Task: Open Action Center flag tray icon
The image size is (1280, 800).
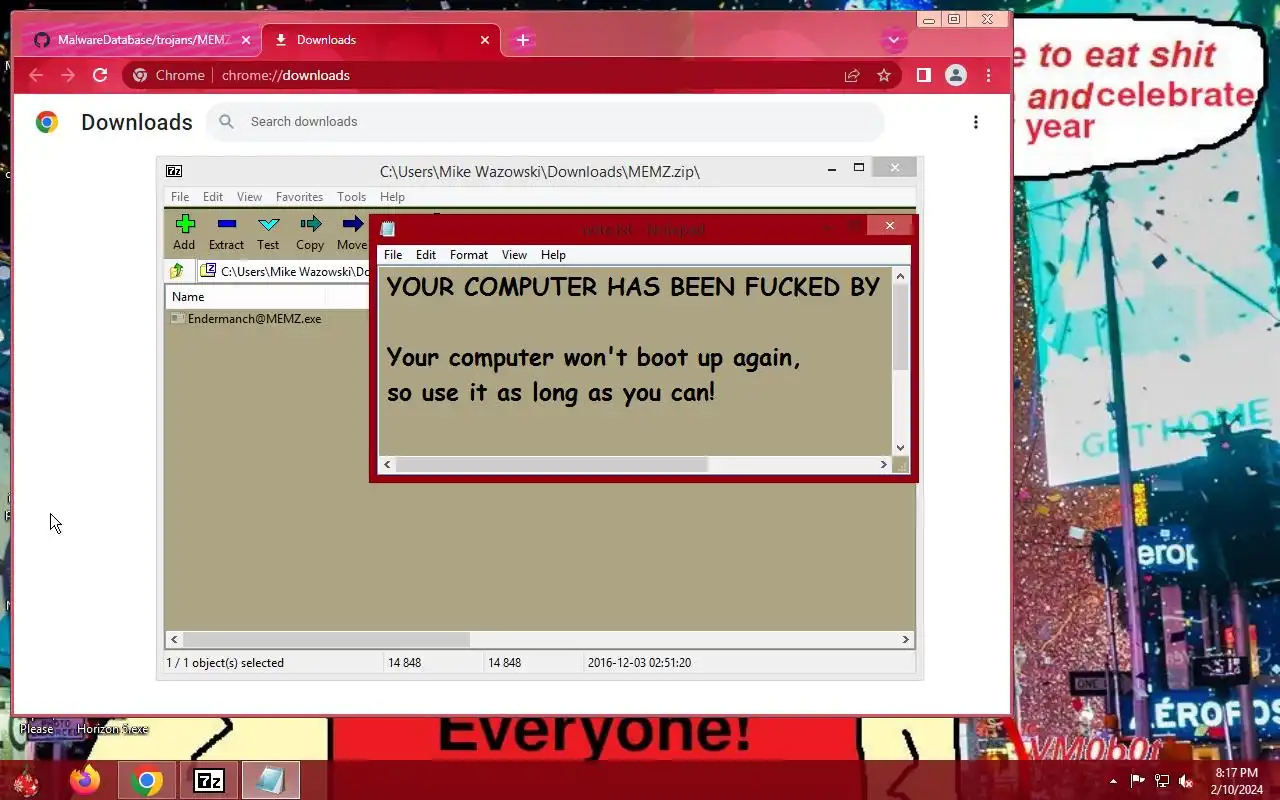Action: point(1137,781)
